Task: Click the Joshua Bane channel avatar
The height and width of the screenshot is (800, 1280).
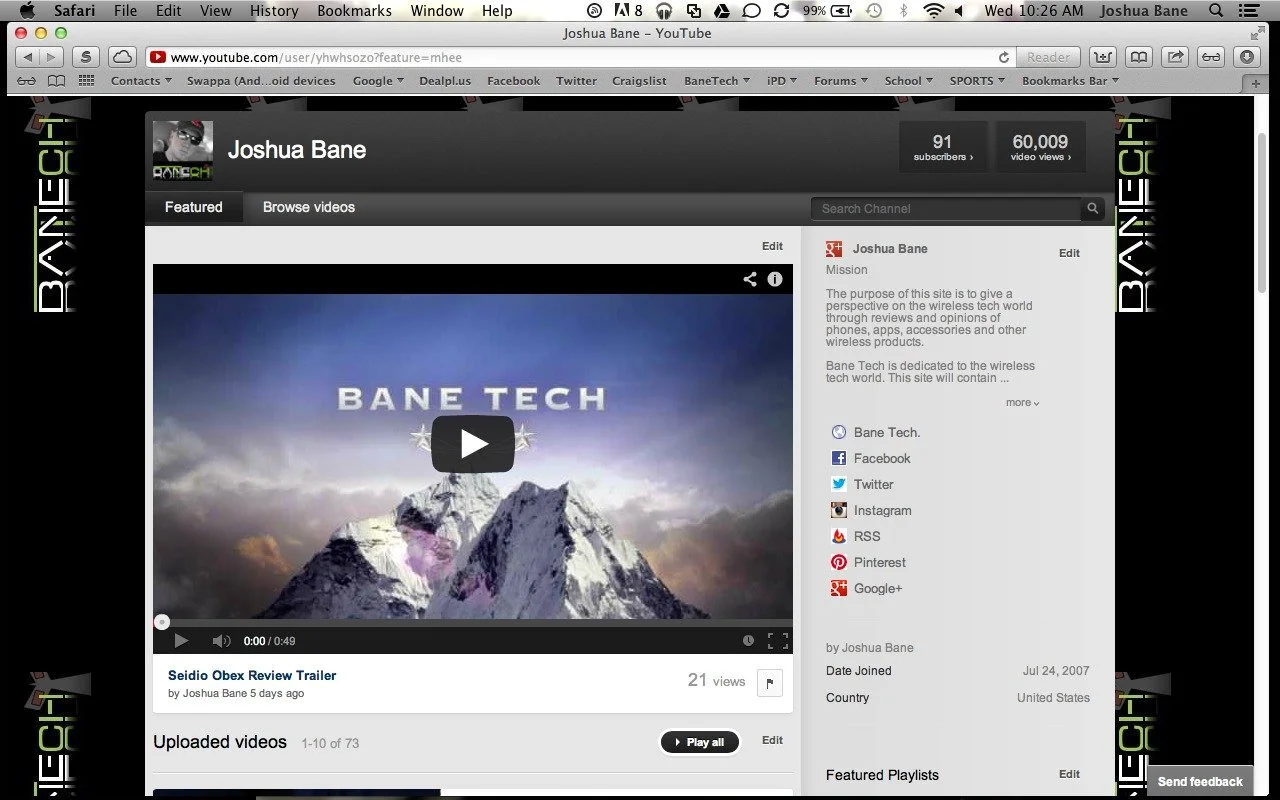Action: coord(182,151)
